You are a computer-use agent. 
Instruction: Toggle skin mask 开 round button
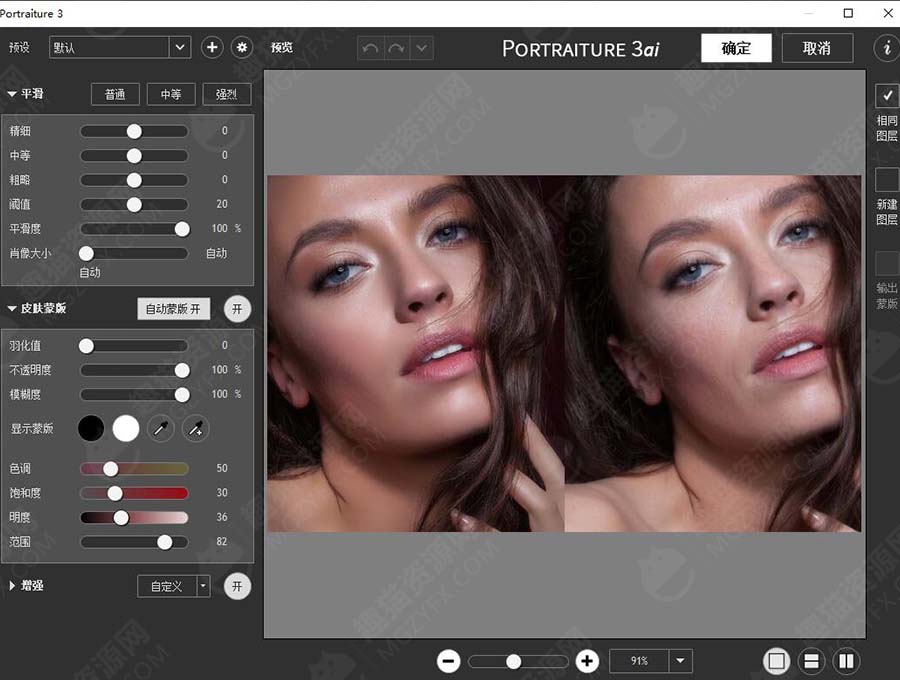(x=237, y=309)
